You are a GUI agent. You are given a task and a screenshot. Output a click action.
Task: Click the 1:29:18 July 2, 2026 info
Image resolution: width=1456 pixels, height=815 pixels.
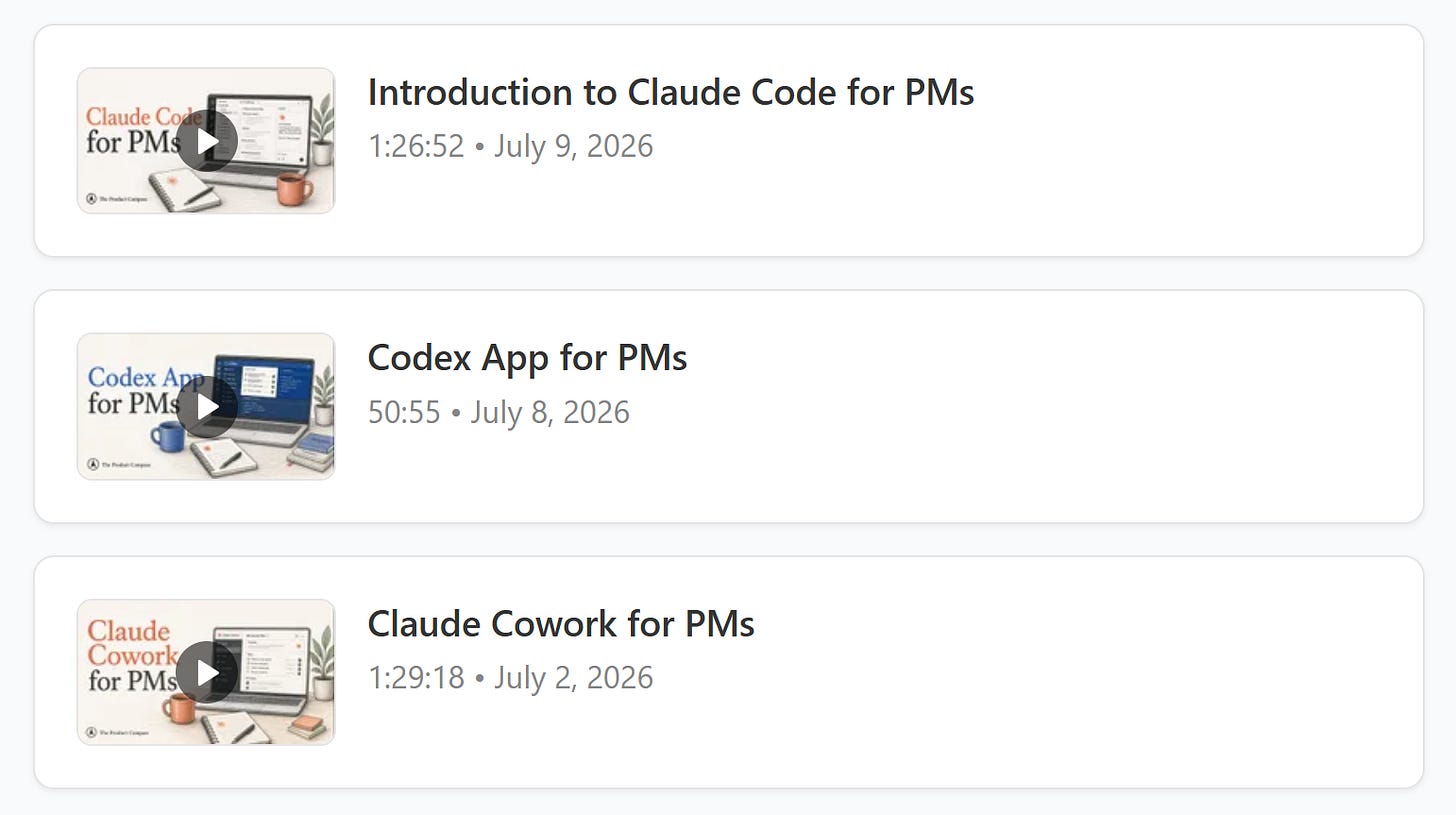pyautogui.click(x=510, y=678)
